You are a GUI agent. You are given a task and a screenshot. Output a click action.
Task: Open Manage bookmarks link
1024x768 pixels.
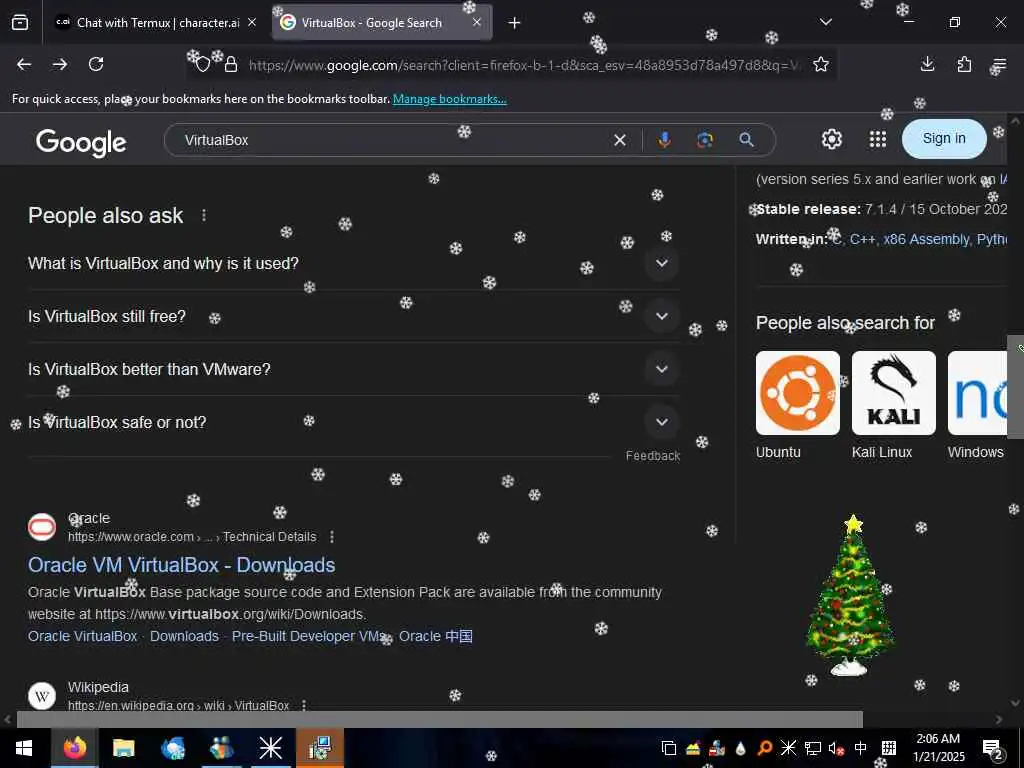(449, 99)
